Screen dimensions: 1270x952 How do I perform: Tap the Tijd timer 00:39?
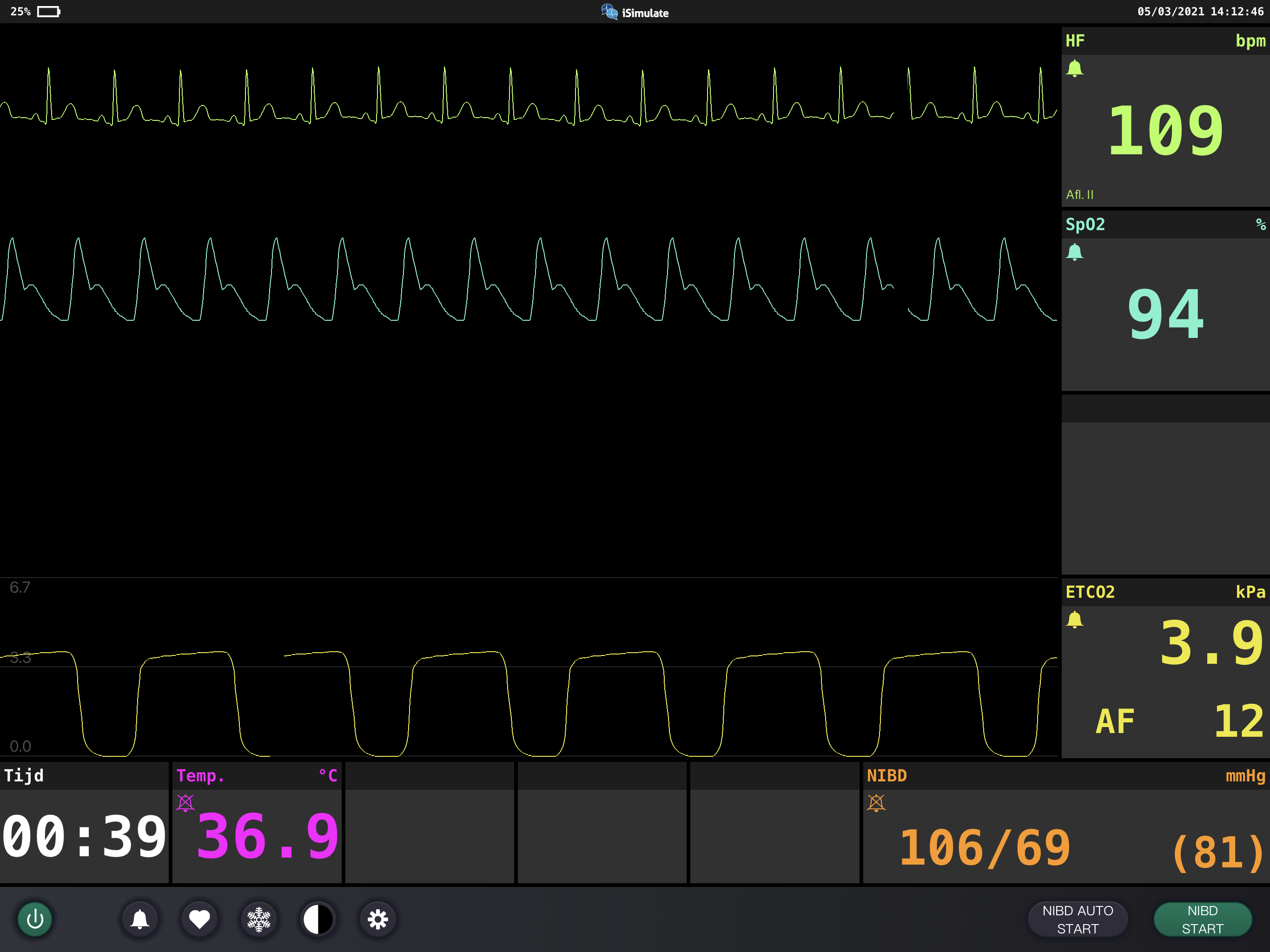point(85,837)
